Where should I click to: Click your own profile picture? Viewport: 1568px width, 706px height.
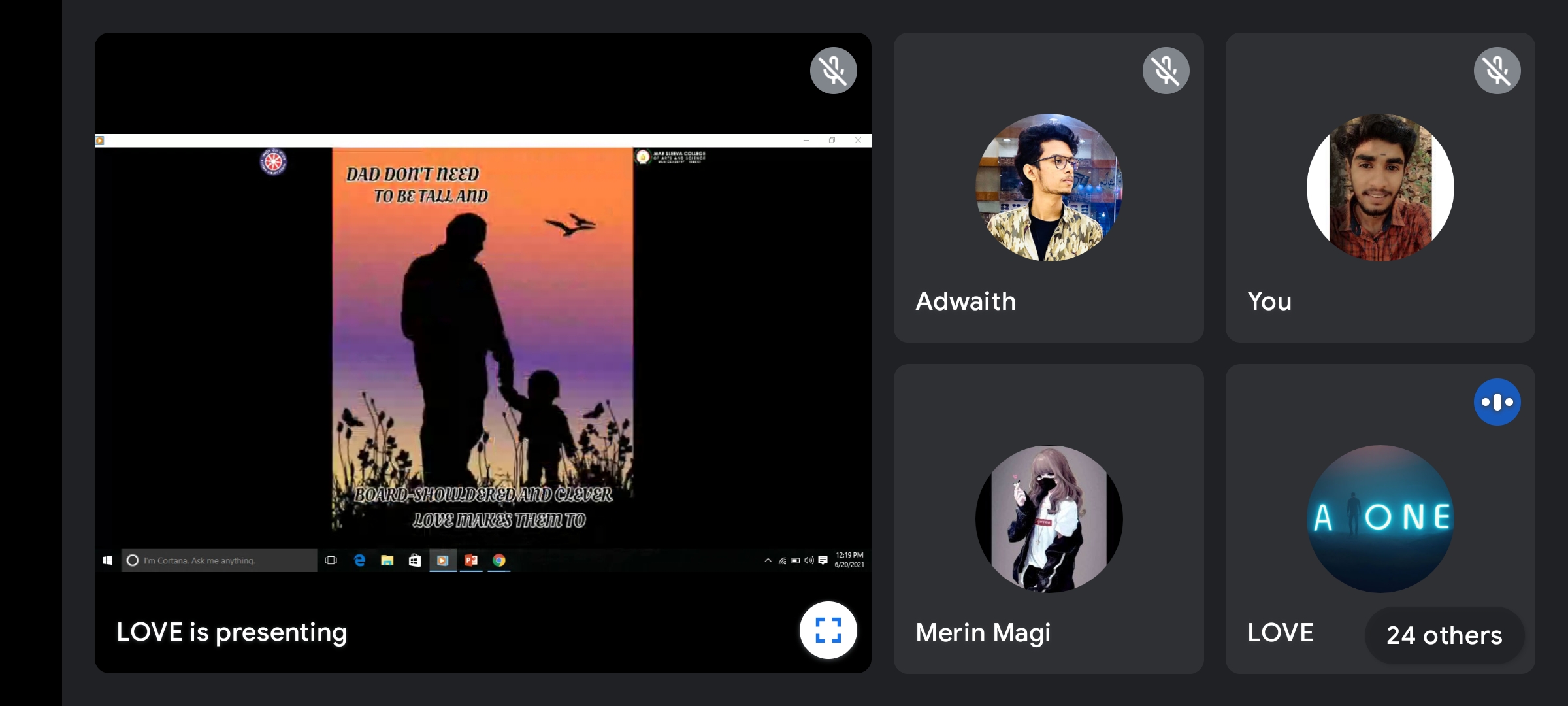[1380, 188]
